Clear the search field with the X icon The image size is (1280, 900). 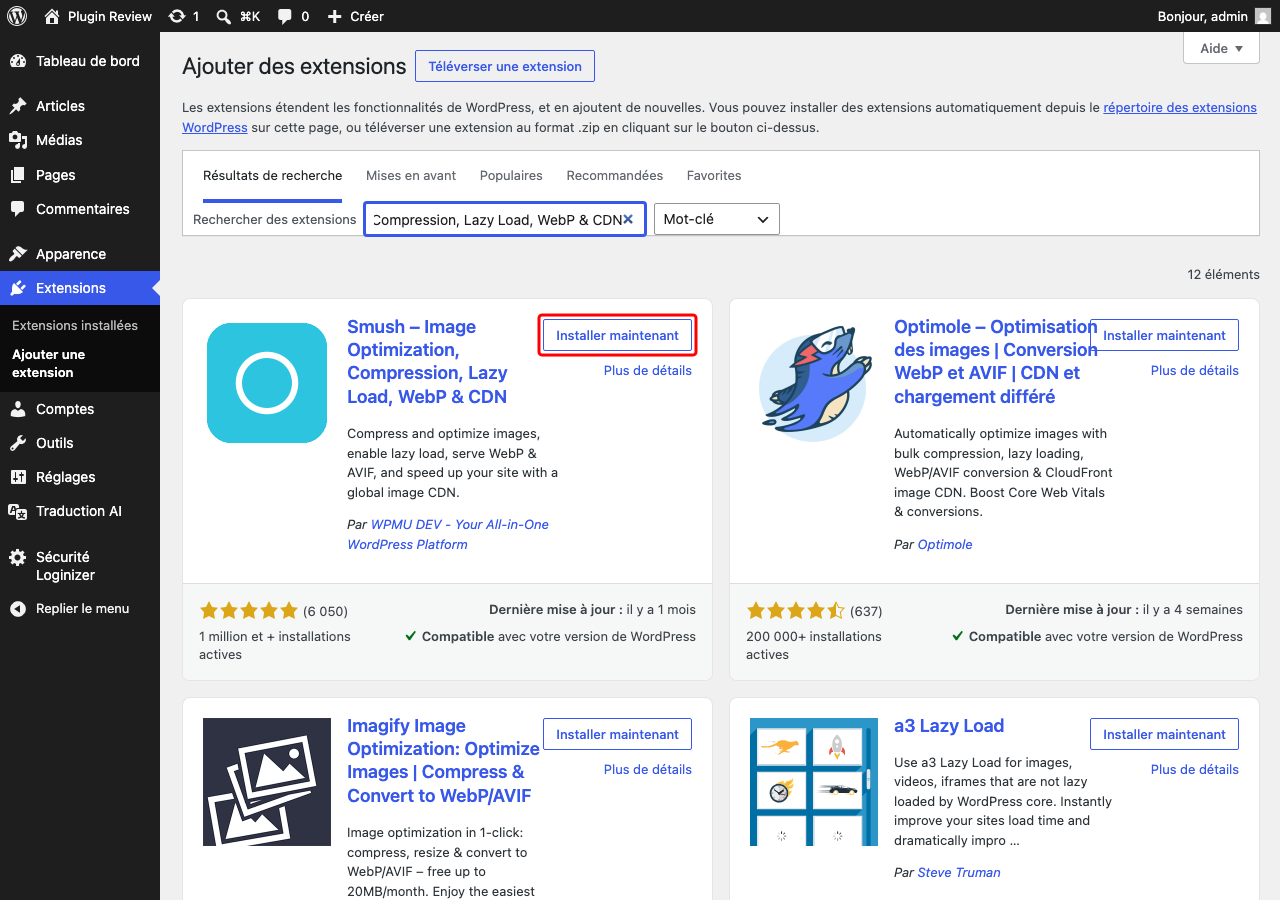(628, 219)
